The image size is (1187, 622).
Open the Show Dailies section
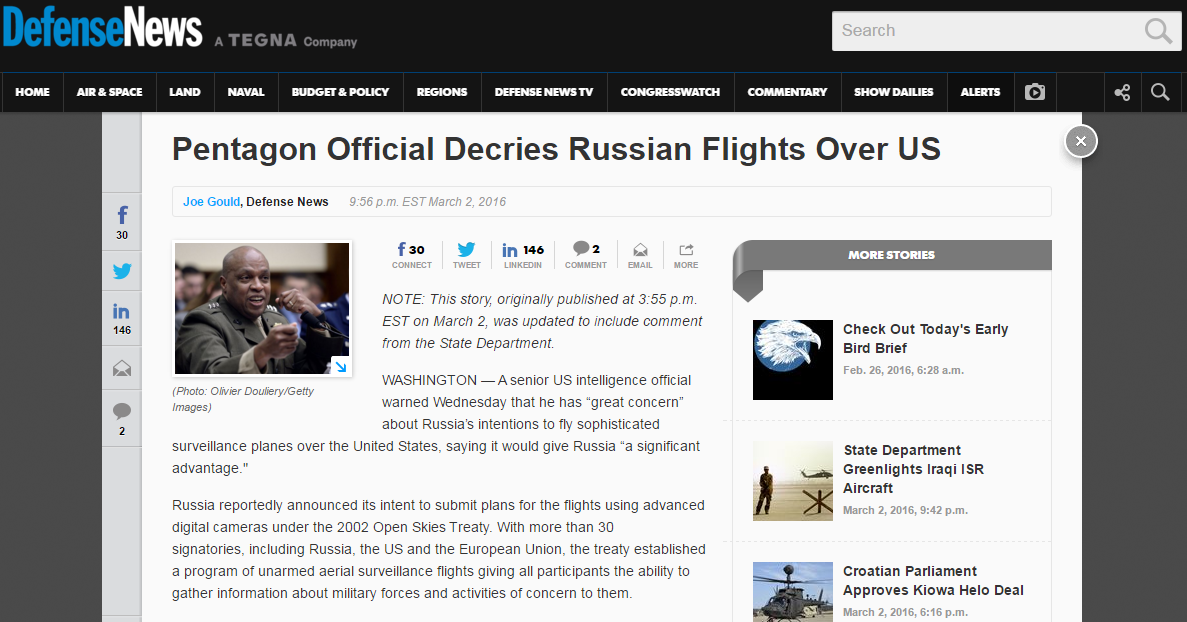(x=894, y=92)
